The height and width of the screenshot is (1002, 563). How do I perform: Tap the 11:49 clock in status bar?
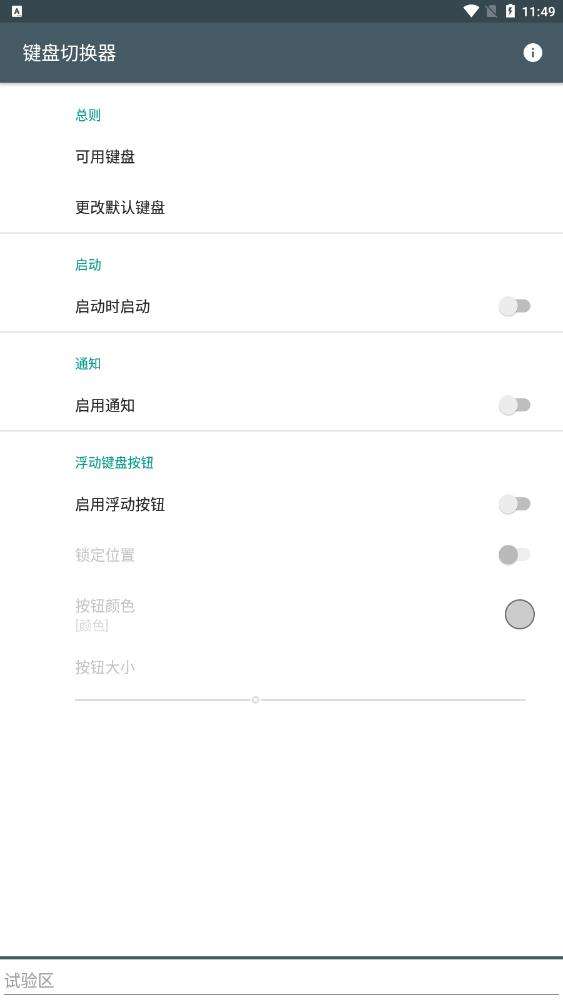538,12
